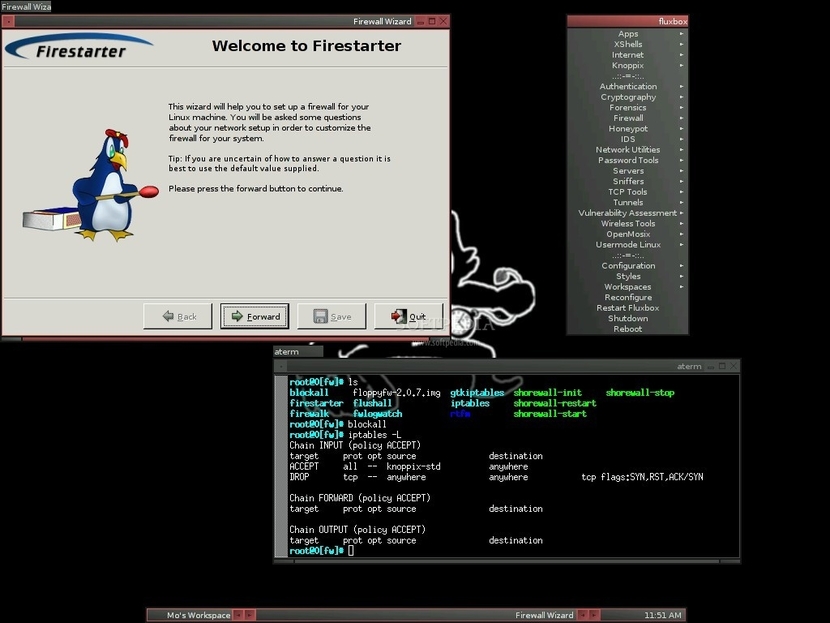Open the IDS submenu
This screenshot has height=623, width=830.
pyautogui.click(x=628, y=139)
